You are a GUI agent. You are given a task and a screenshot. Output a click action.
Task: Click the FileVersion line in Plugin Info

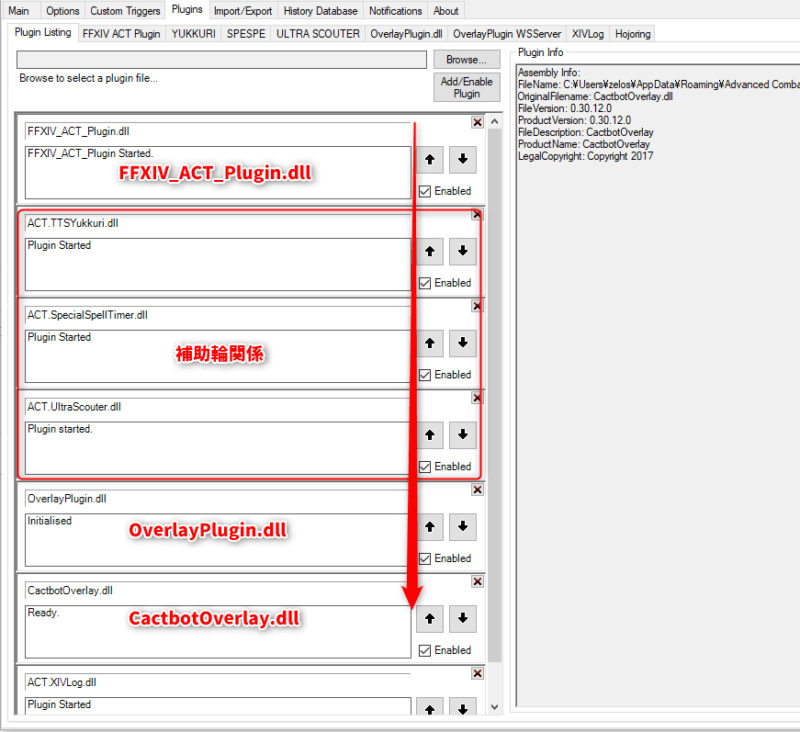(565, 108)
